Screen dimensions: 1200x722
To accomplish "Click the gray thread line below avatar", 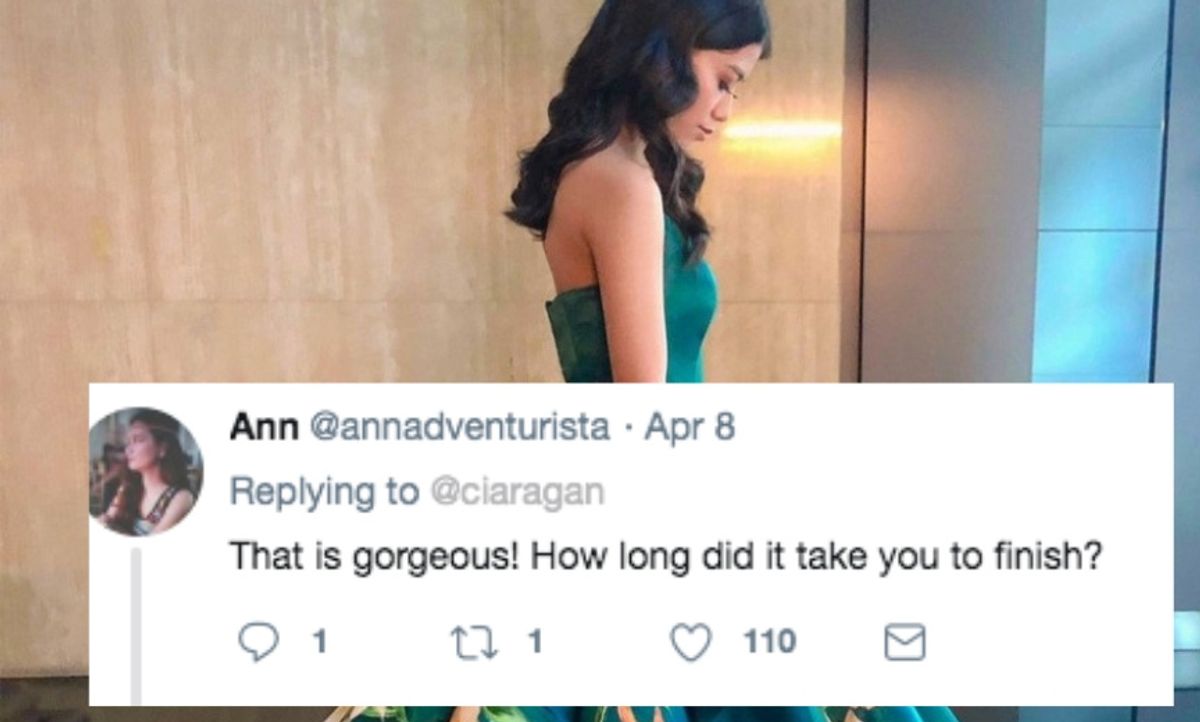I will coord(136,625).
